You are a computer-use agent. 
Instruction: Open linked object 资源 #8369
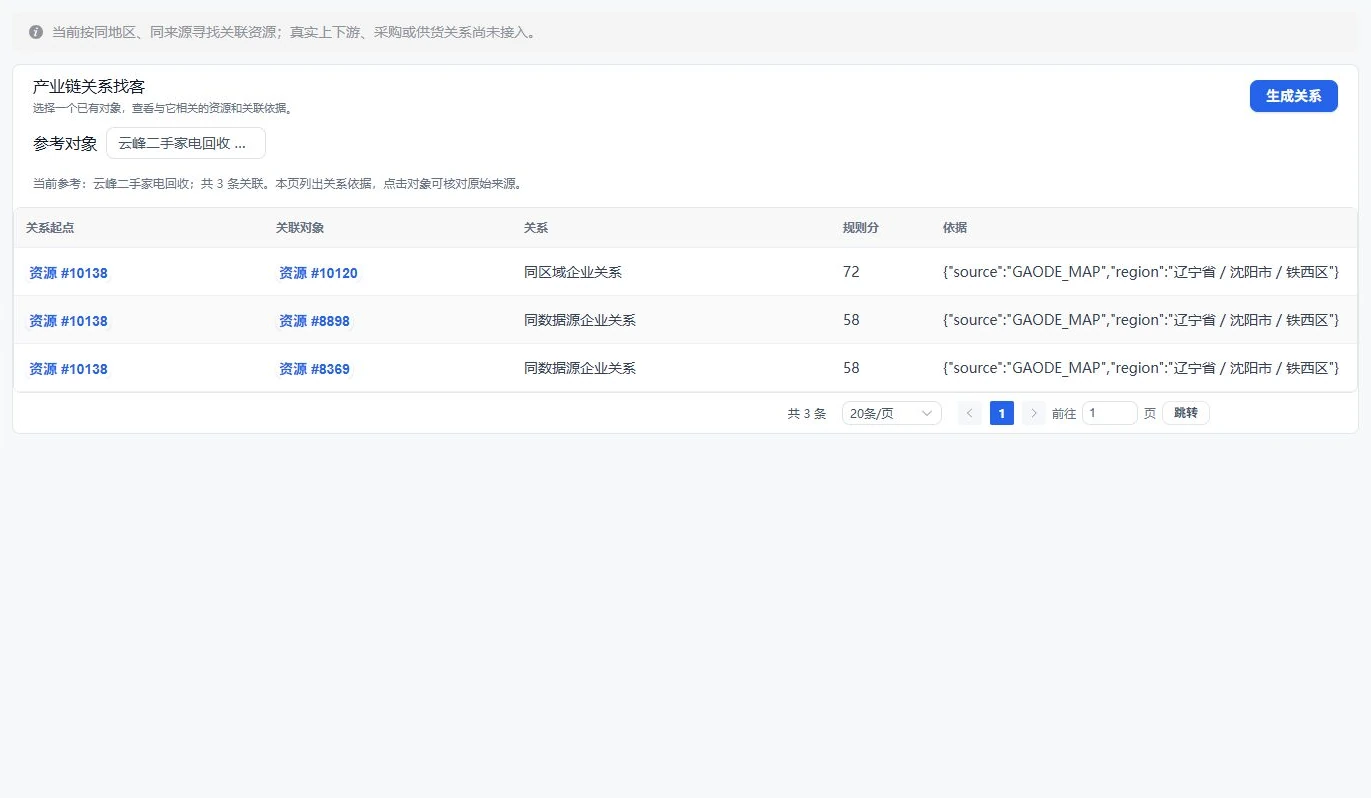[x=314, y=369]
